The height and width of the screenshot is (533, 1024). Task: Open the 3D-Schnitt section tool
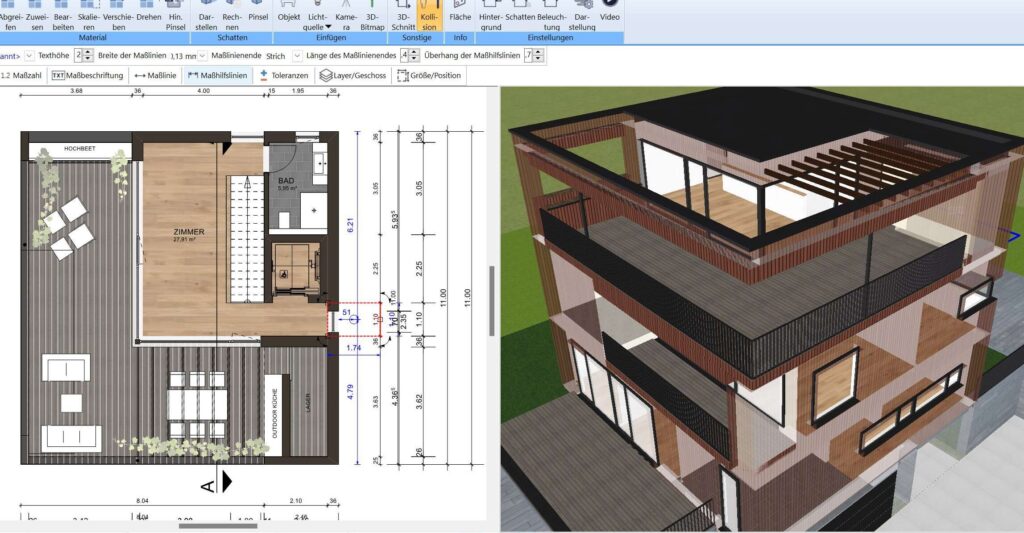405,19
